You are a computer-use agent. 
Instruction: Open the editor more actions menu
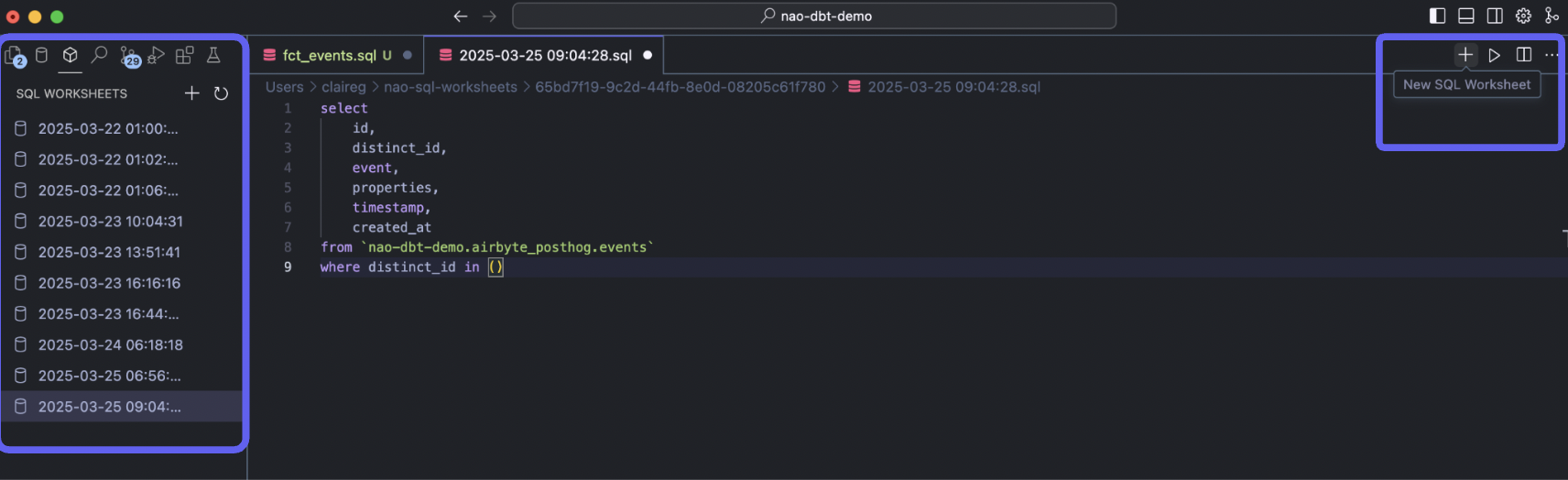(1552, 55)
